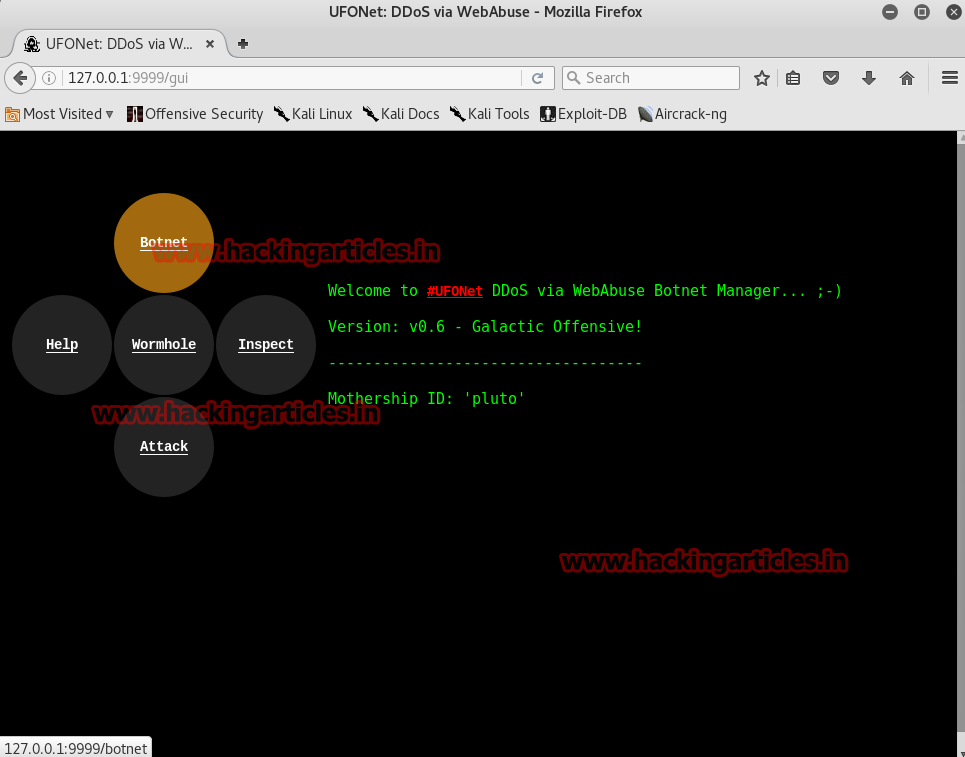Reload the current page
This screenshot has width=965, height=757.
pyautogui.click(x=537, y=78)
